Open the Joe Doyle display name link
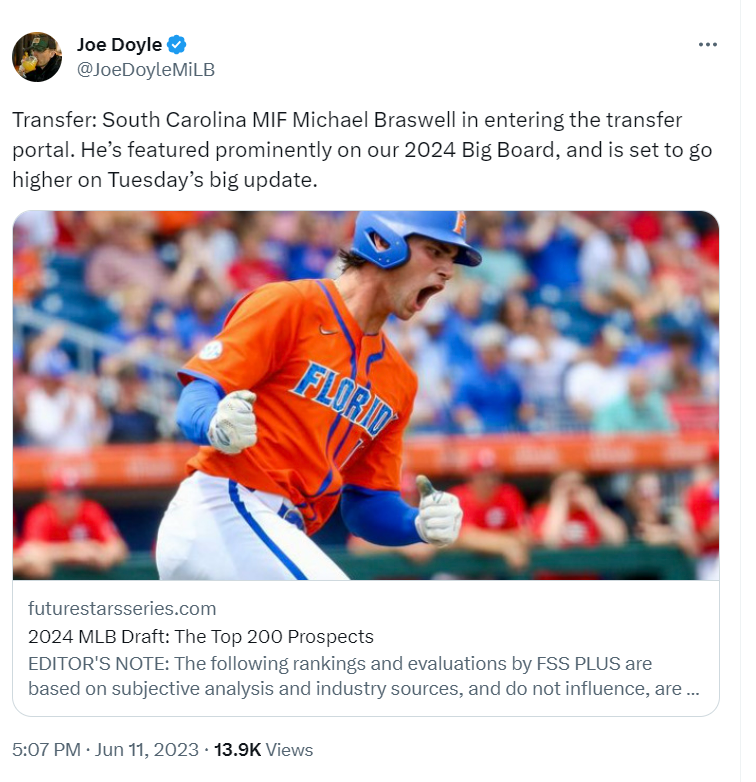Screen dimensions: 756x782 pos(119,44)
